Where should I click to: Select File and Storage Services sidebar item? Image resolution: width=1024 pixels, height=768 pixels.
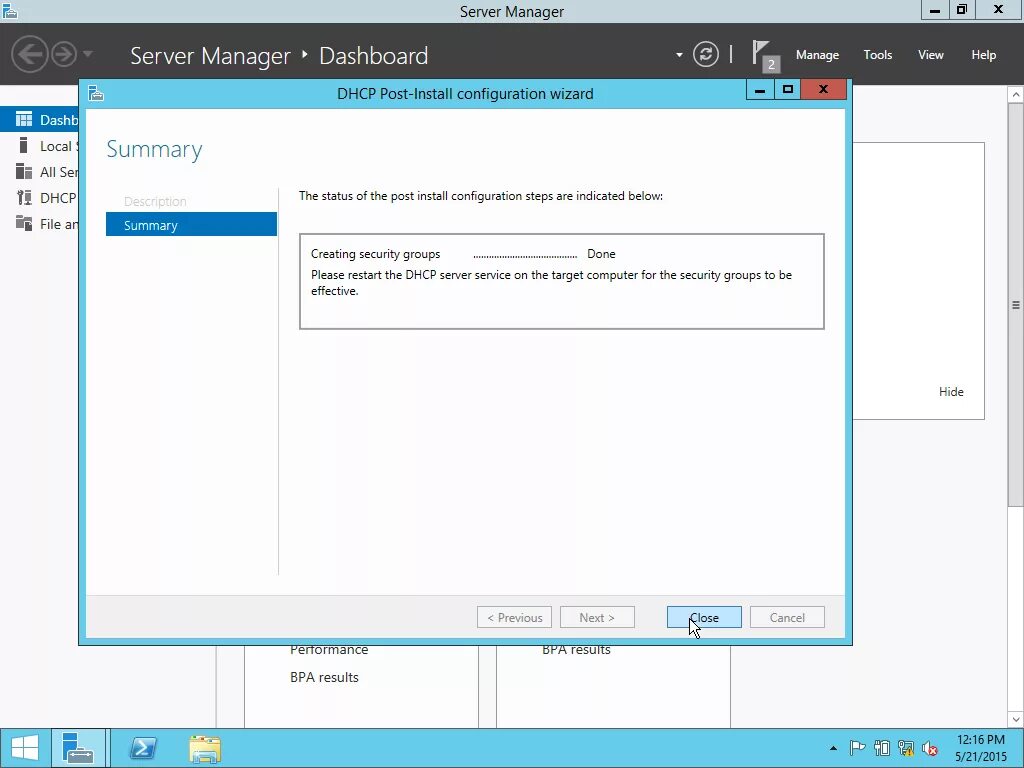click(x=39, y=224)
